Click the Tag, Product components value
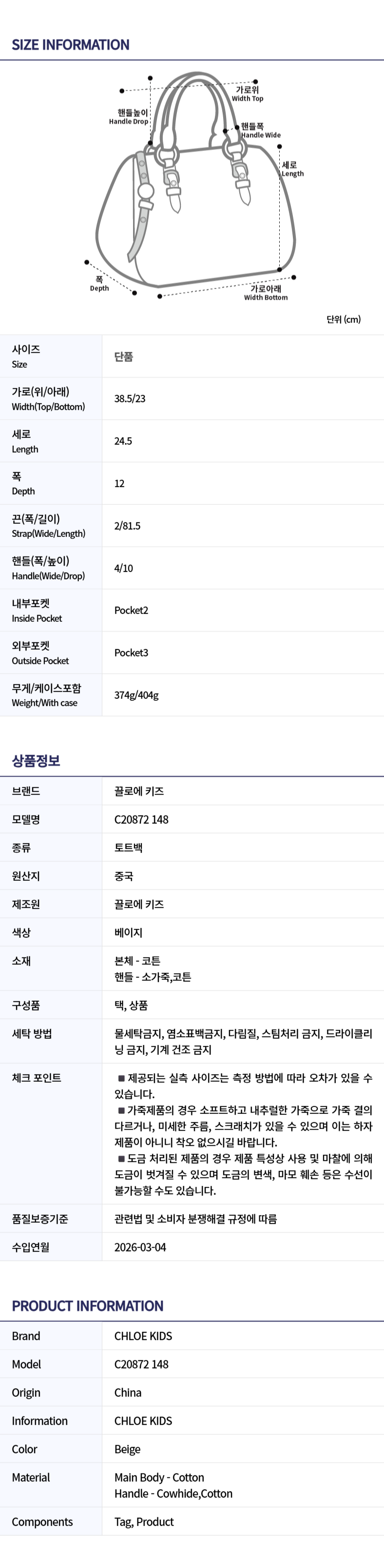The image size is (384, 1568). pos(144,1522)
